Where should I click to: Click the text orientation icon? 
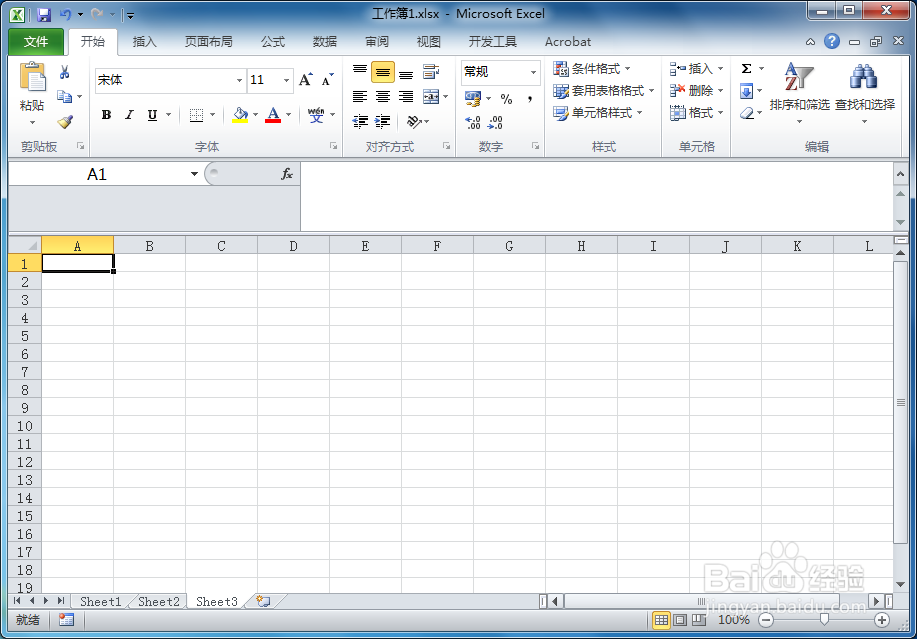(x=414, y=121)
